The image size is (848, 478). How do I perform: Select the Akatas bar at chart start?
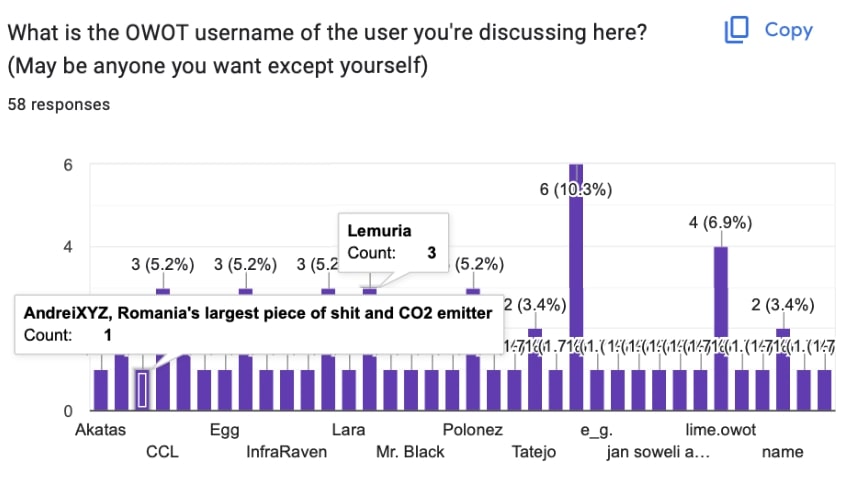pos(101,389)
